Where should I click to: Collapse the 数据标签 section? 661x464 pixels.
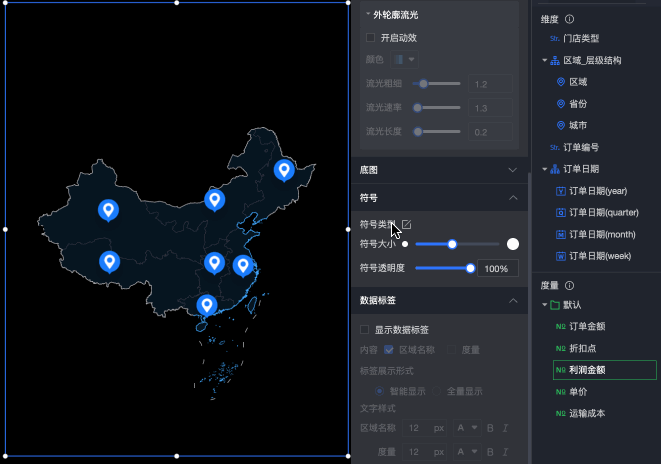[x=513, y=300]
